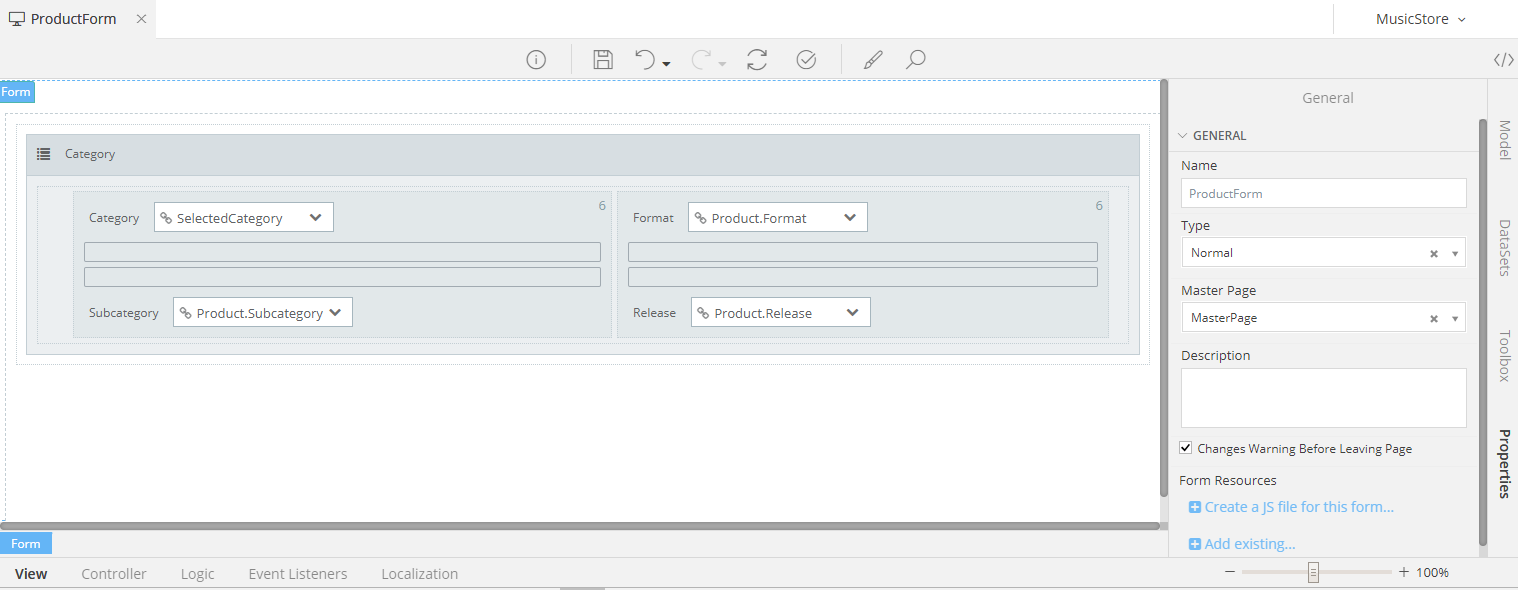Click the undo arrow icon
Viewport: 1518px width, 590px height.
tap(646, 60)
